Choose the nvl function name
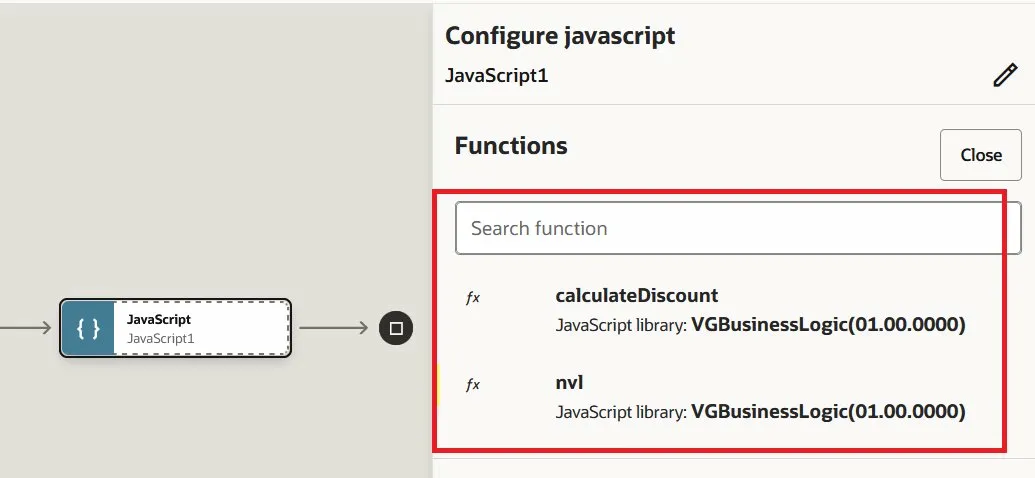1035x478 pixels. click(569, 382)
